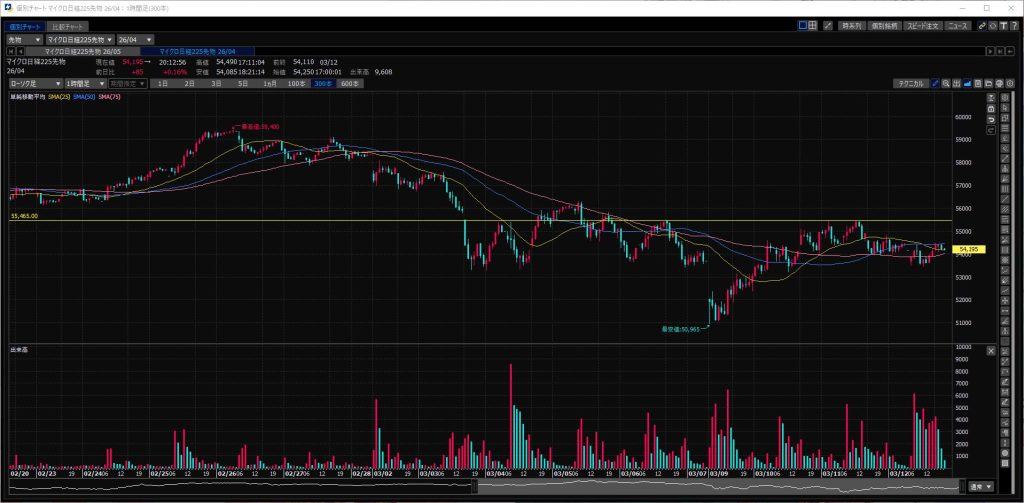Viewport: 1024px width, 503px height.
Task: Switch to four-panel grid chart layout
Action: click(814, 25)
